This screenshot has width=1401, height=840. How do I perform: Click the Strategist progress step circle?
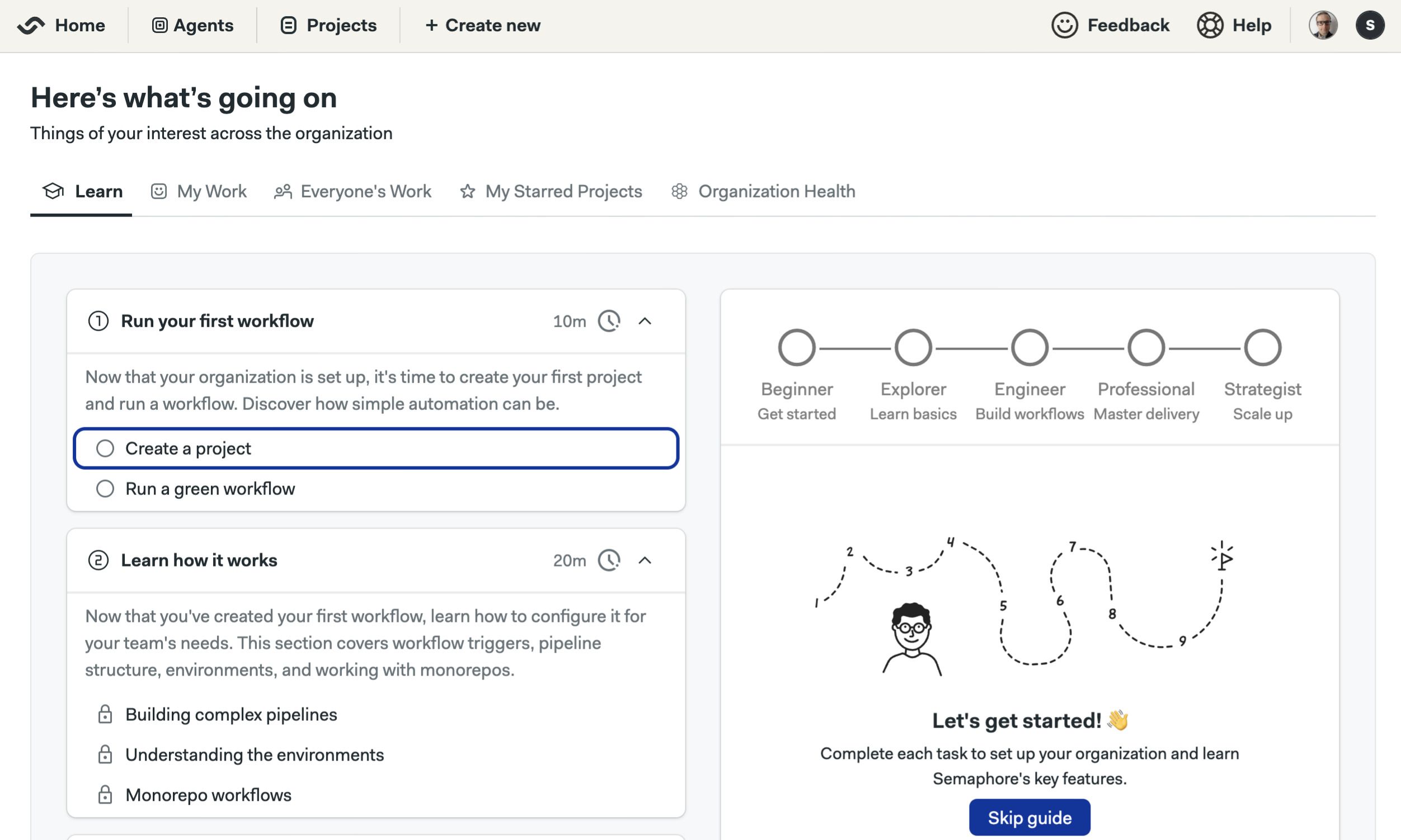point(1263,347)
